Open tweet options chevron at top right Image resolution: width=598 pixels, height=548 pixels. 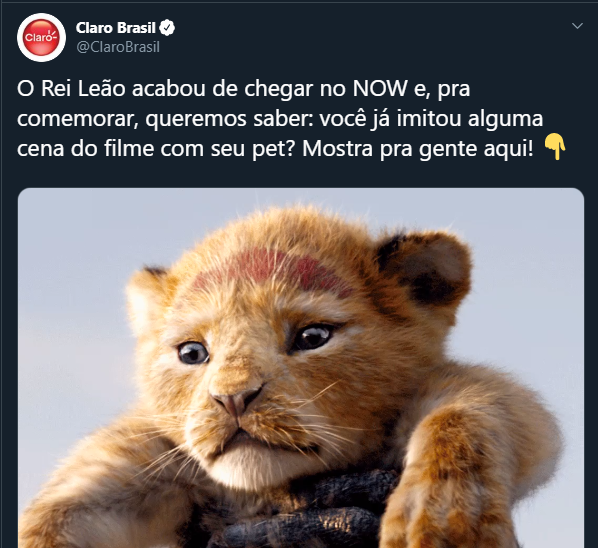pos(577,26)
